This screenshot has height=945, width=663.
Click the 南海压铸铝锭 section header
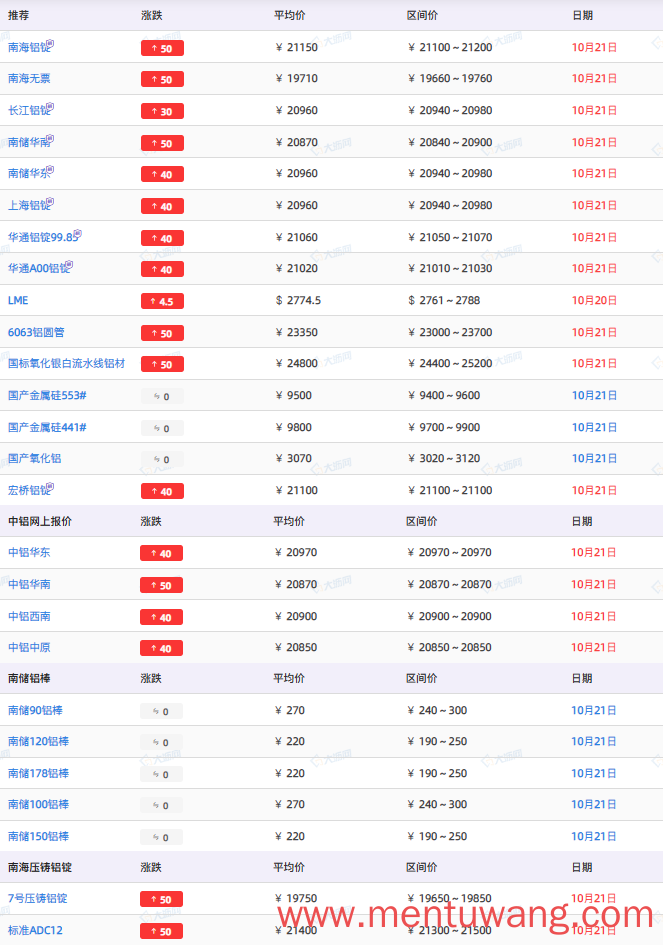(x=40, y=867)
